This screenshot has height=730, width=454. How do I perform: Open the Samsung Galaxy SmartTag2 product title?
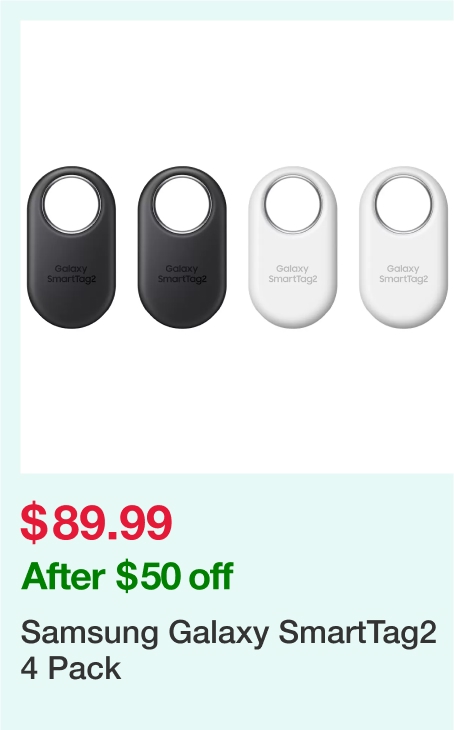point(228,650)
